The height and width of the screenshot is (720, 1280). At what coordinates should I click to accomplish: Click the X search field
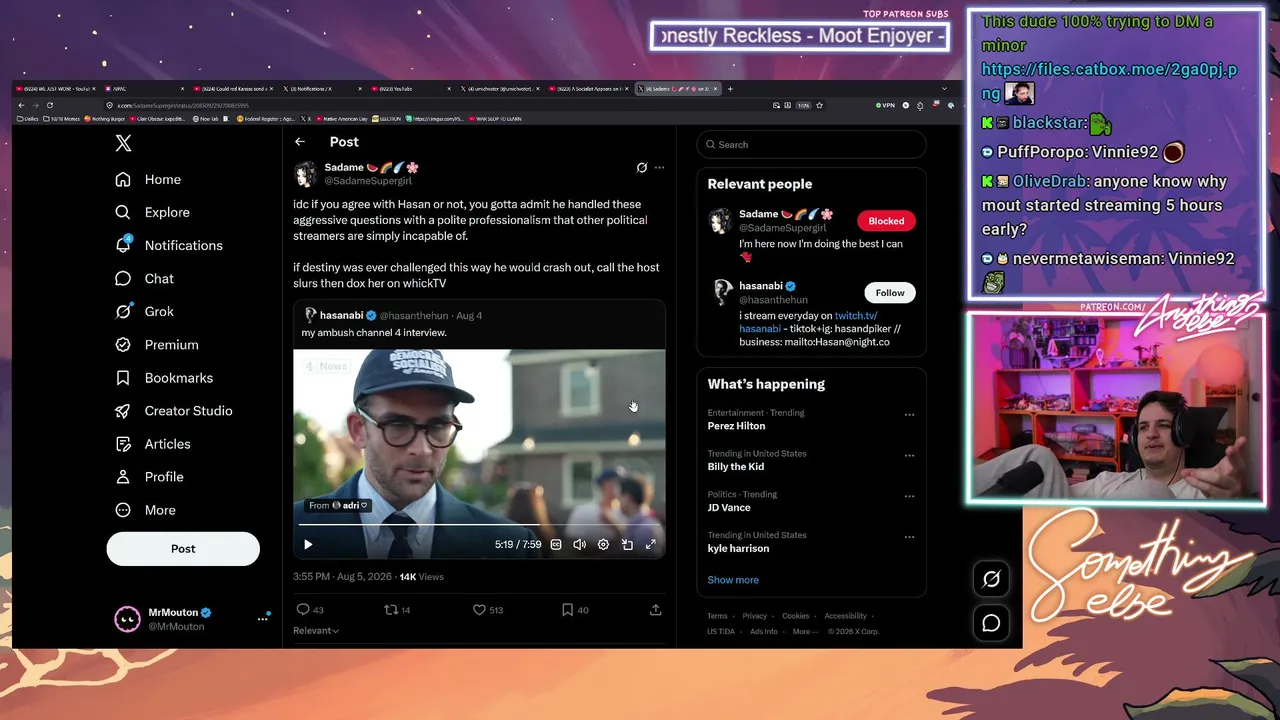811,145
